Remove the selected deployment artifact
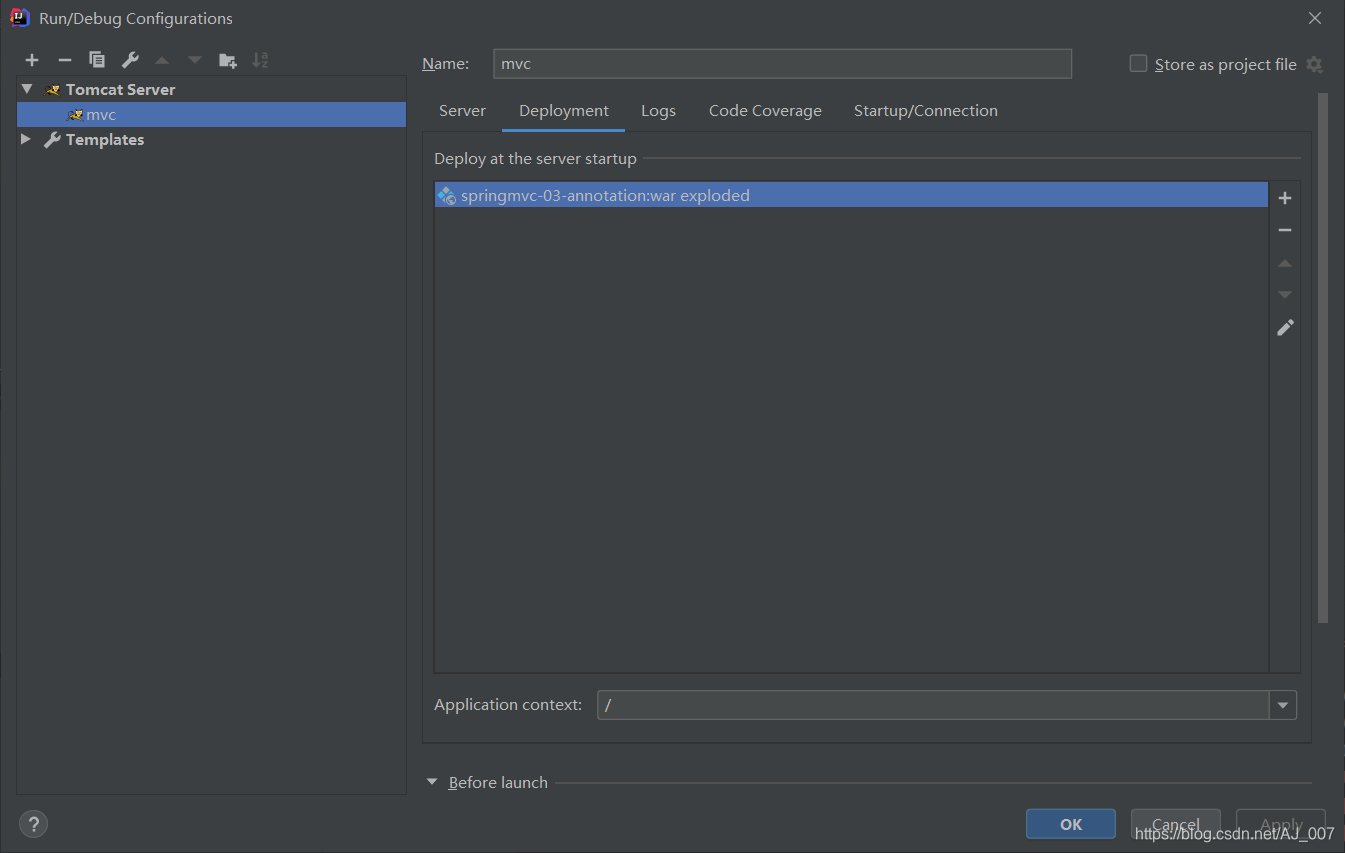The height and width of the screenshot is (853, 1345). pos(1285,230)
